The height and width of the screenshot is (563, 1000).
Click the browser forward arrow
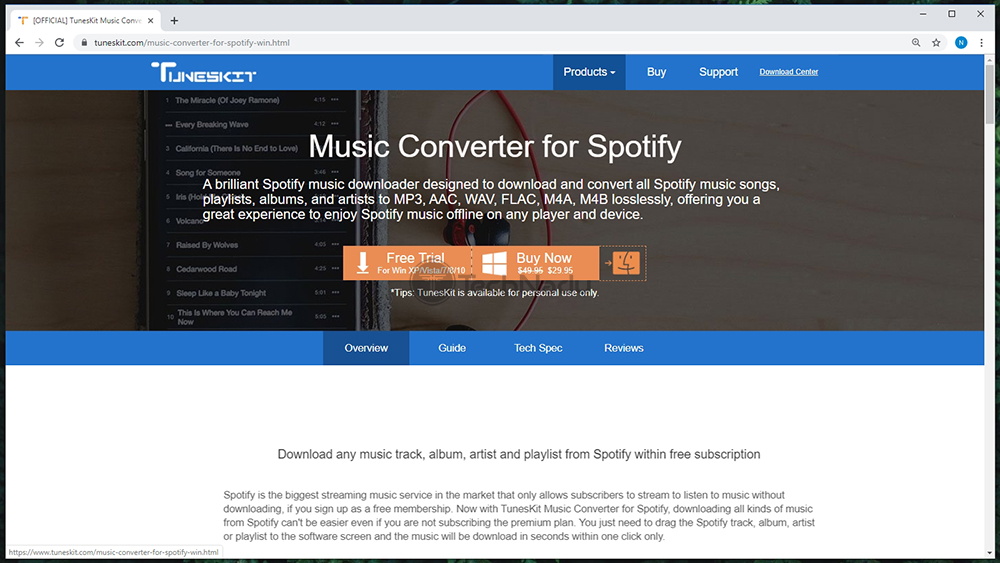click(40, 43)
